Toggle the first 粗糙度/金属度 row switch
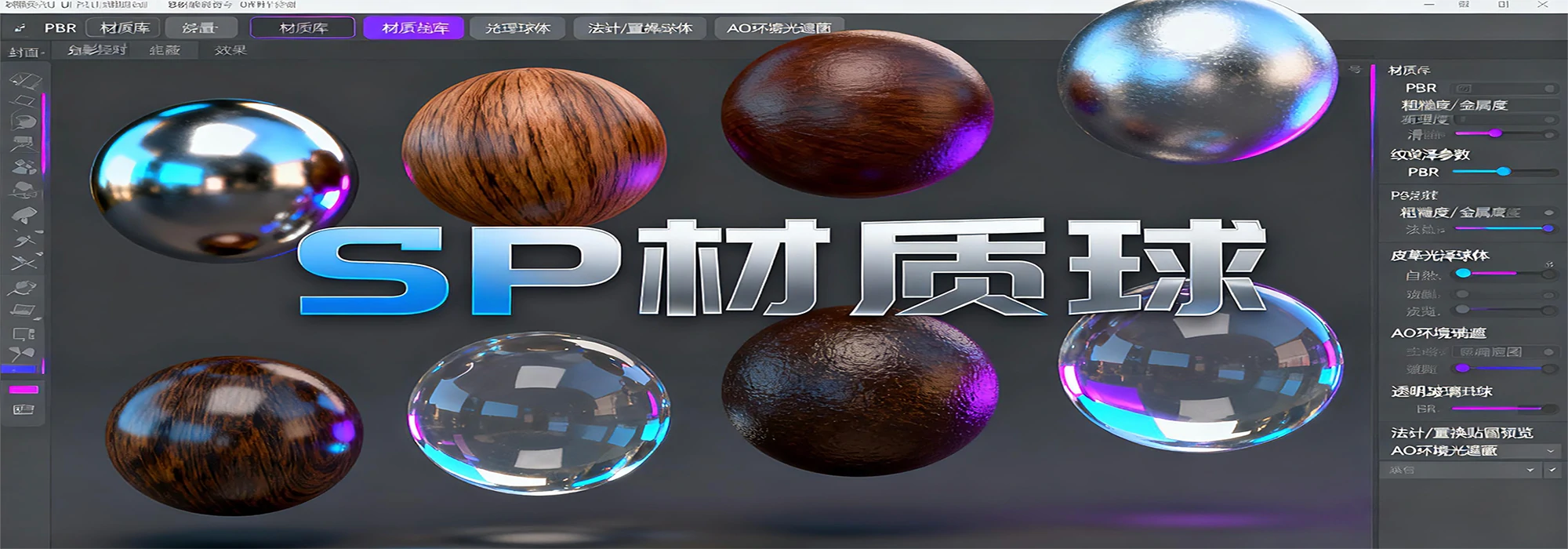The height and width of the screenshot is (549, 1568). click(x=1549, y=105)
